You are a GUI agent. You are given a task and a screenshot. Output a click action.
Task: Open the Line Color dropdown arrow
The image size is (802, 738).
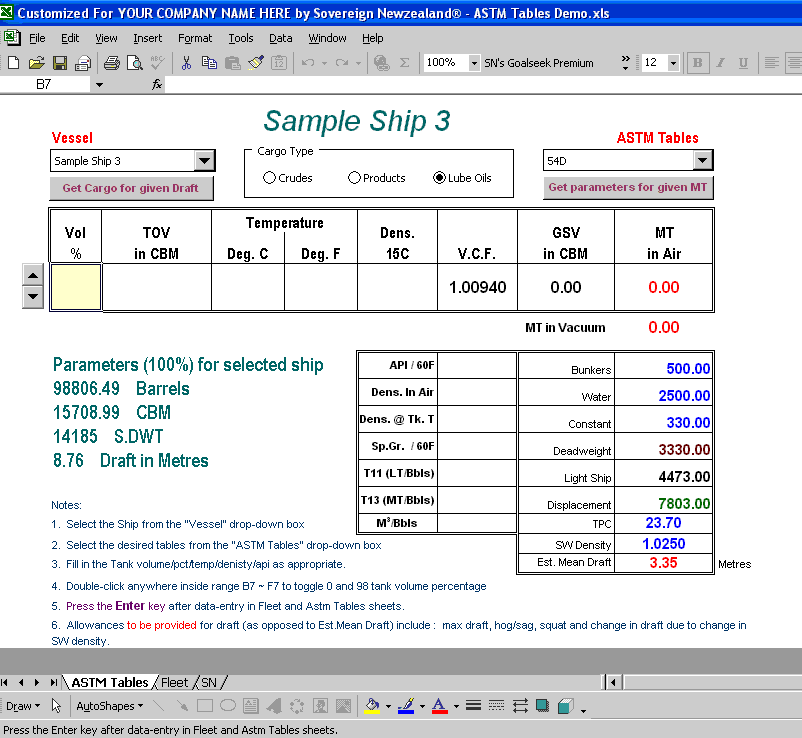tap(422, 706)
